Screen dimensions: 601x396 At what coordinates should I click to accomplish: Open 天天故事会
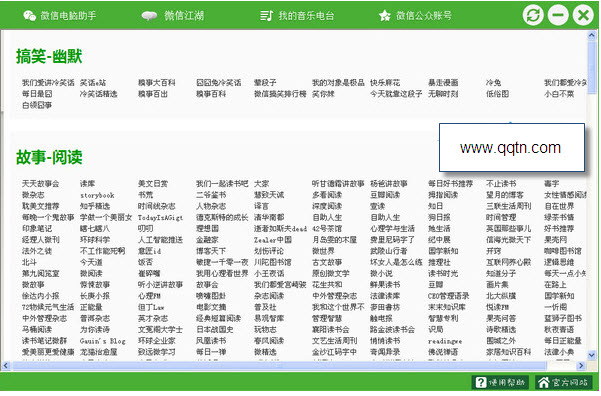(x=41, y=184)
